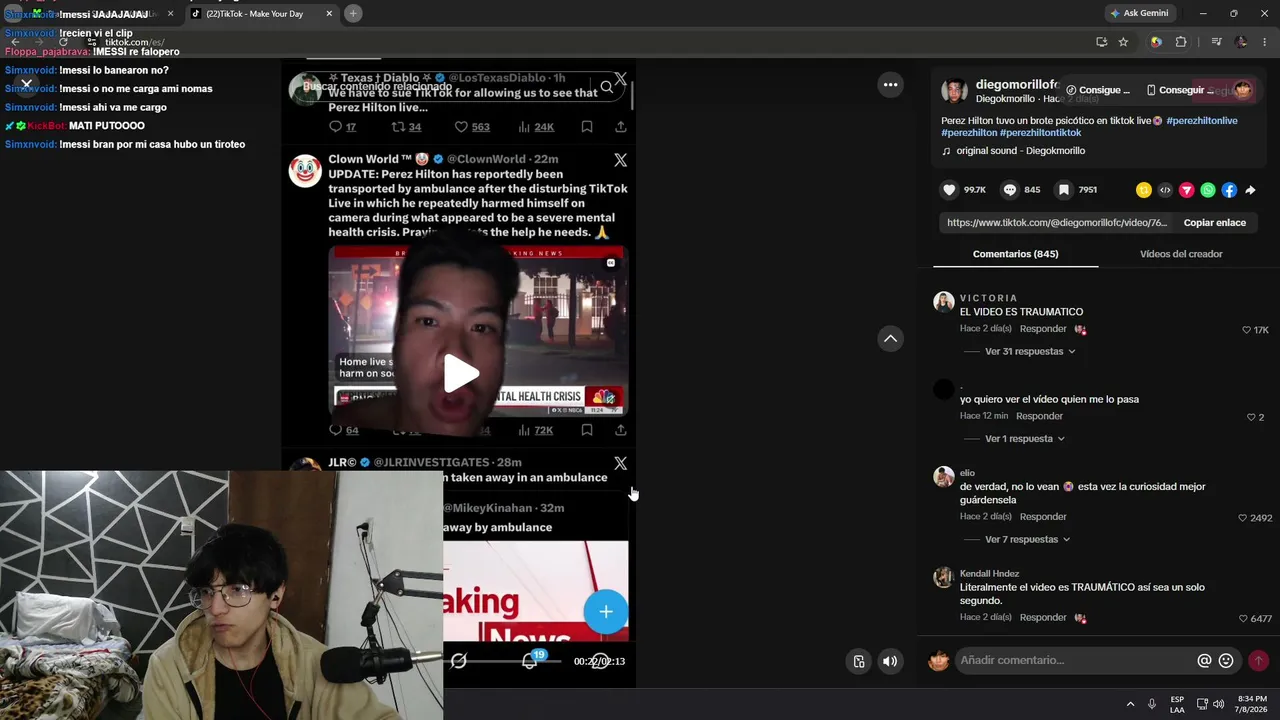Click the microphone icon in the system tray
1280x720 pixels.
coord(1152,704)
